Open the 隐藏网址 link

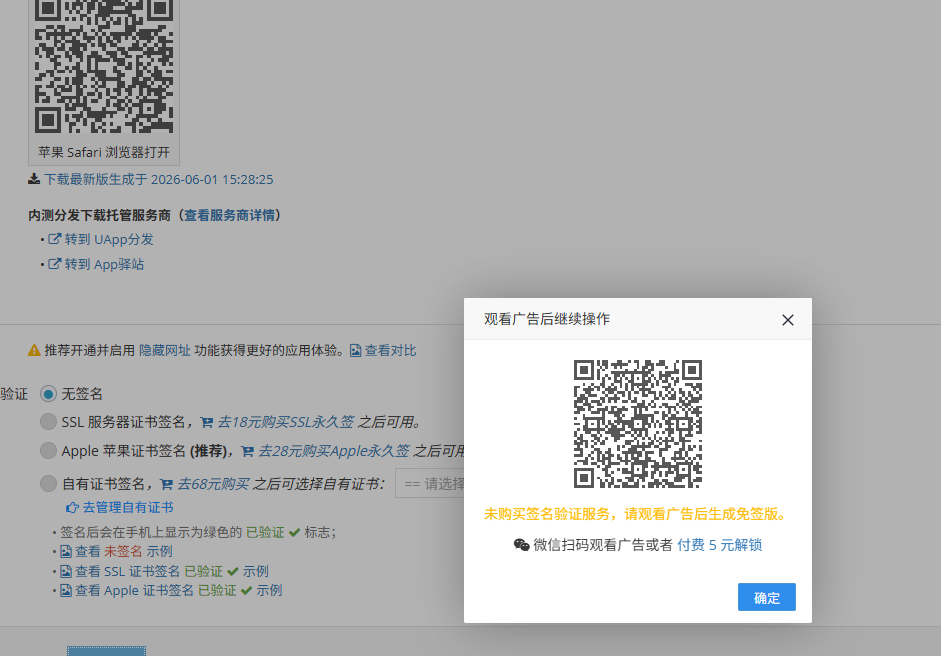click(164, 351)
